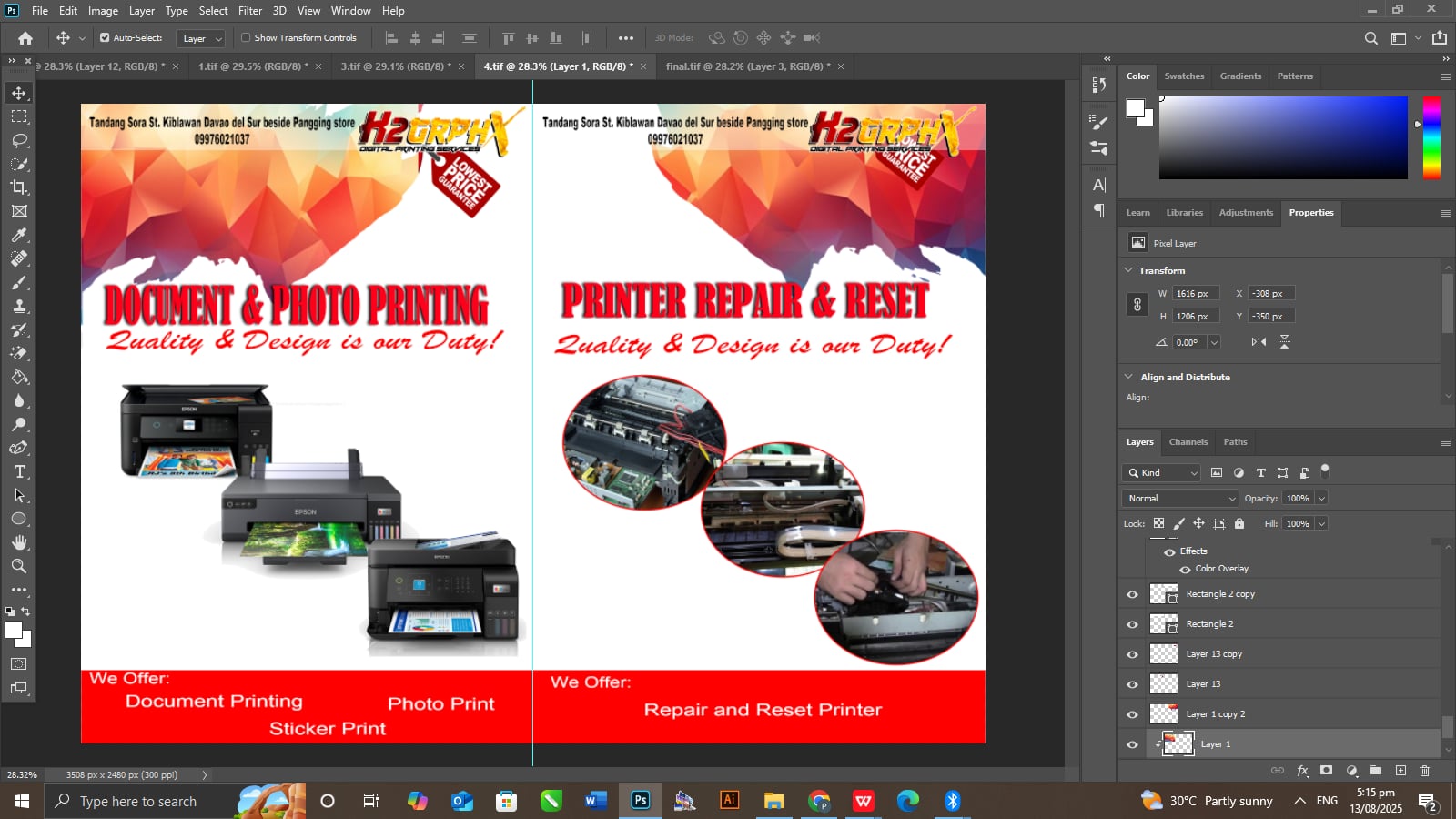Click the width input field

[x=1195, y=294]
